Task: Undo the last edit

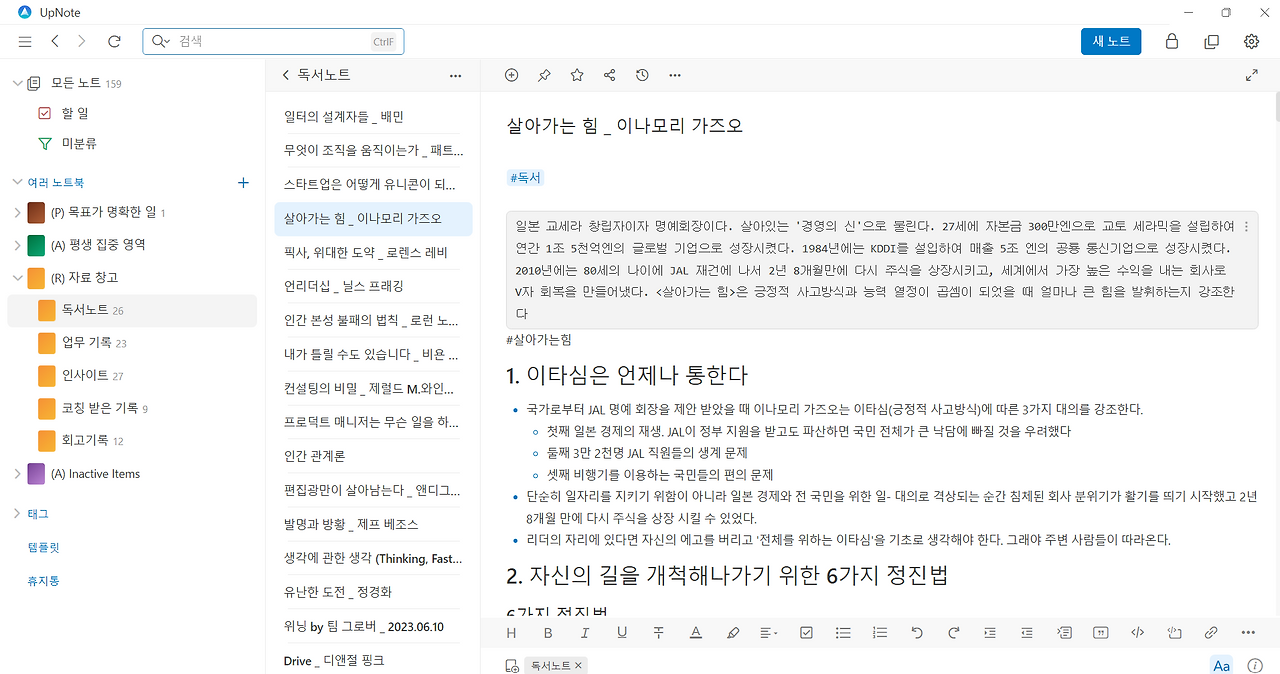Action: click(x=917, y=632)
